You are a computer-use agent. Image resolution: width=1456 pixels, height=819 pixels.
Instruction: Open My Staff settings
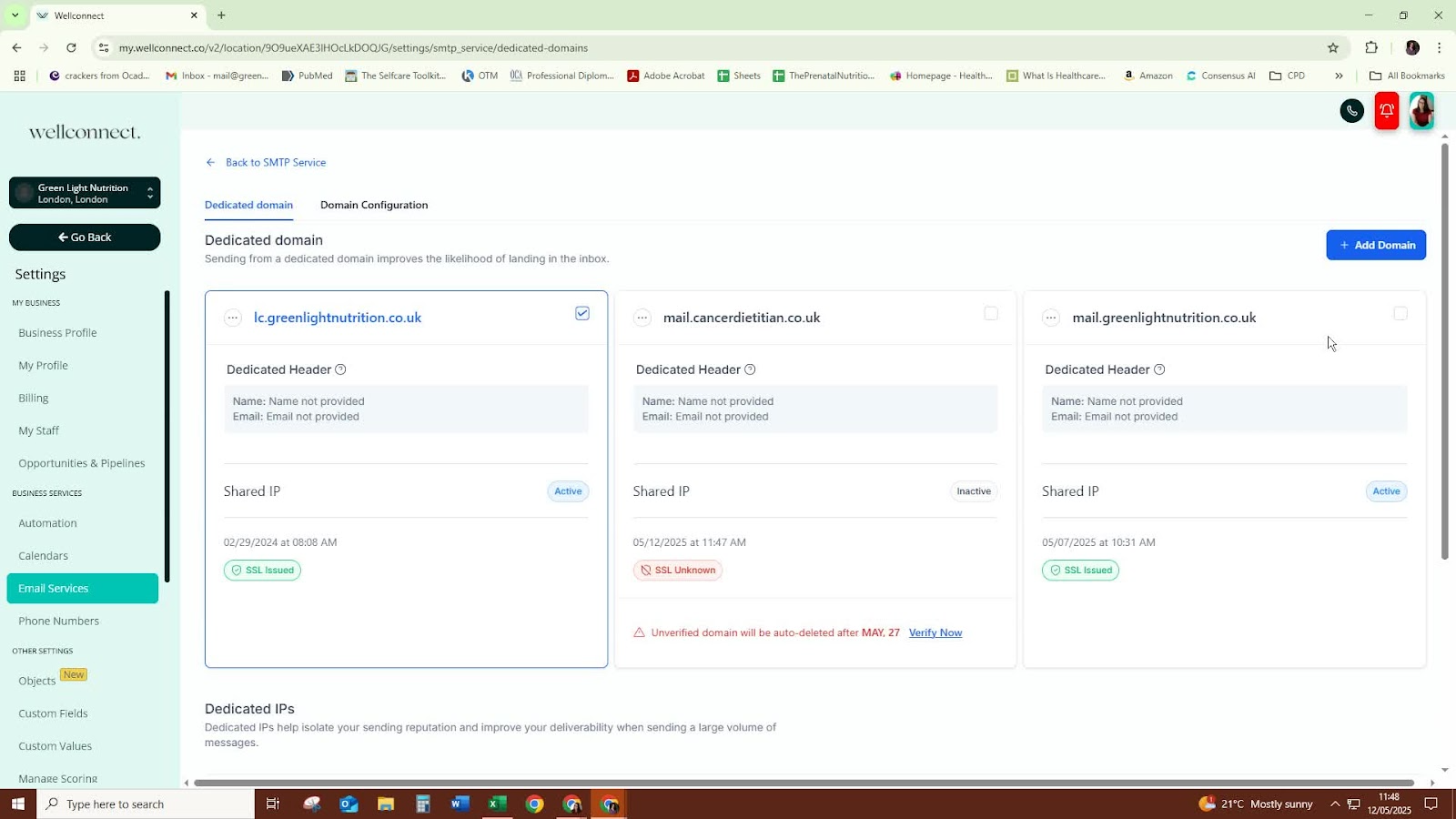tap(38, 431)
